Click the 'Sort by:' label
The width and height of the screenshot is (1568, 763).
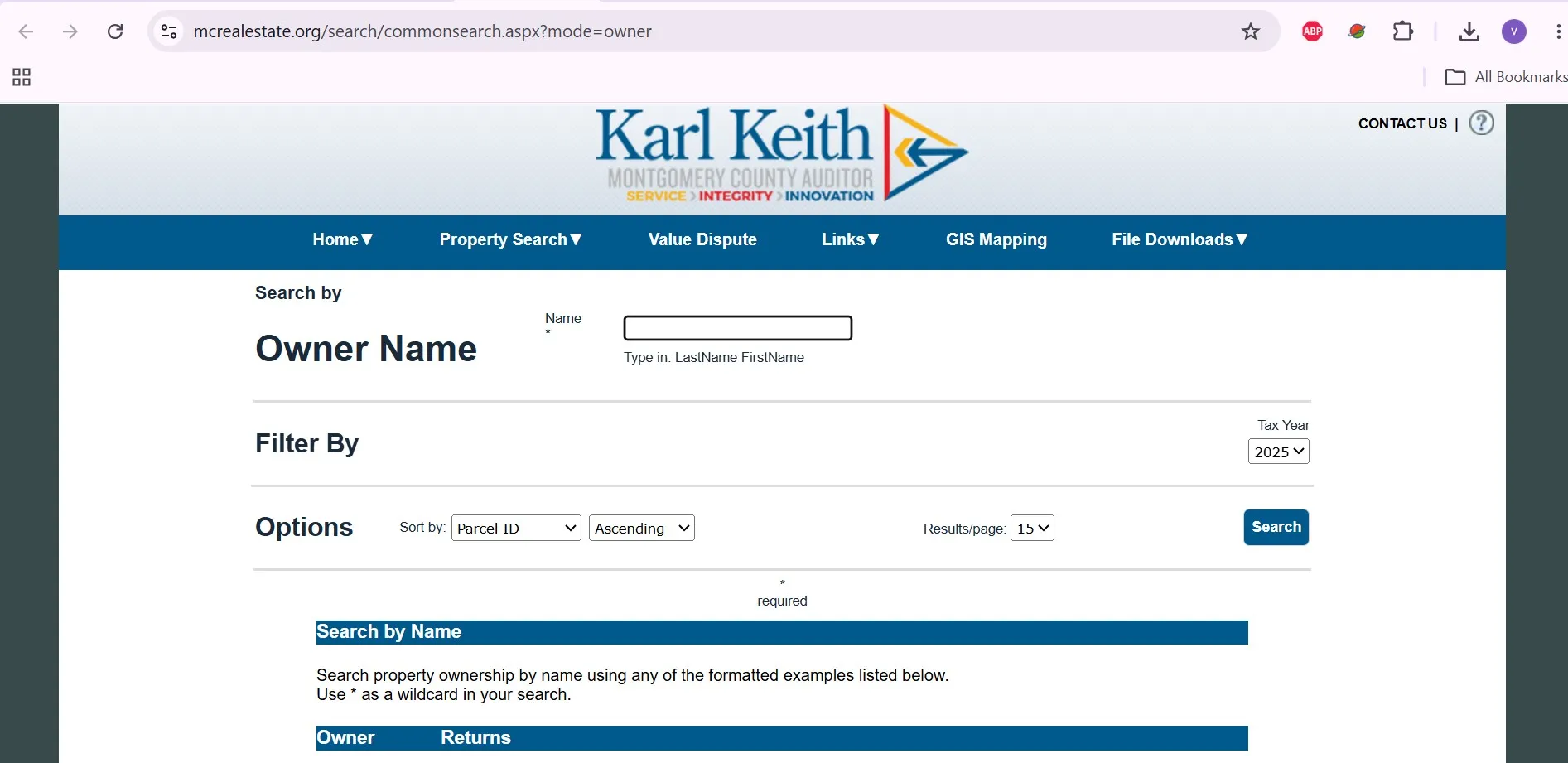coord(422,527)
